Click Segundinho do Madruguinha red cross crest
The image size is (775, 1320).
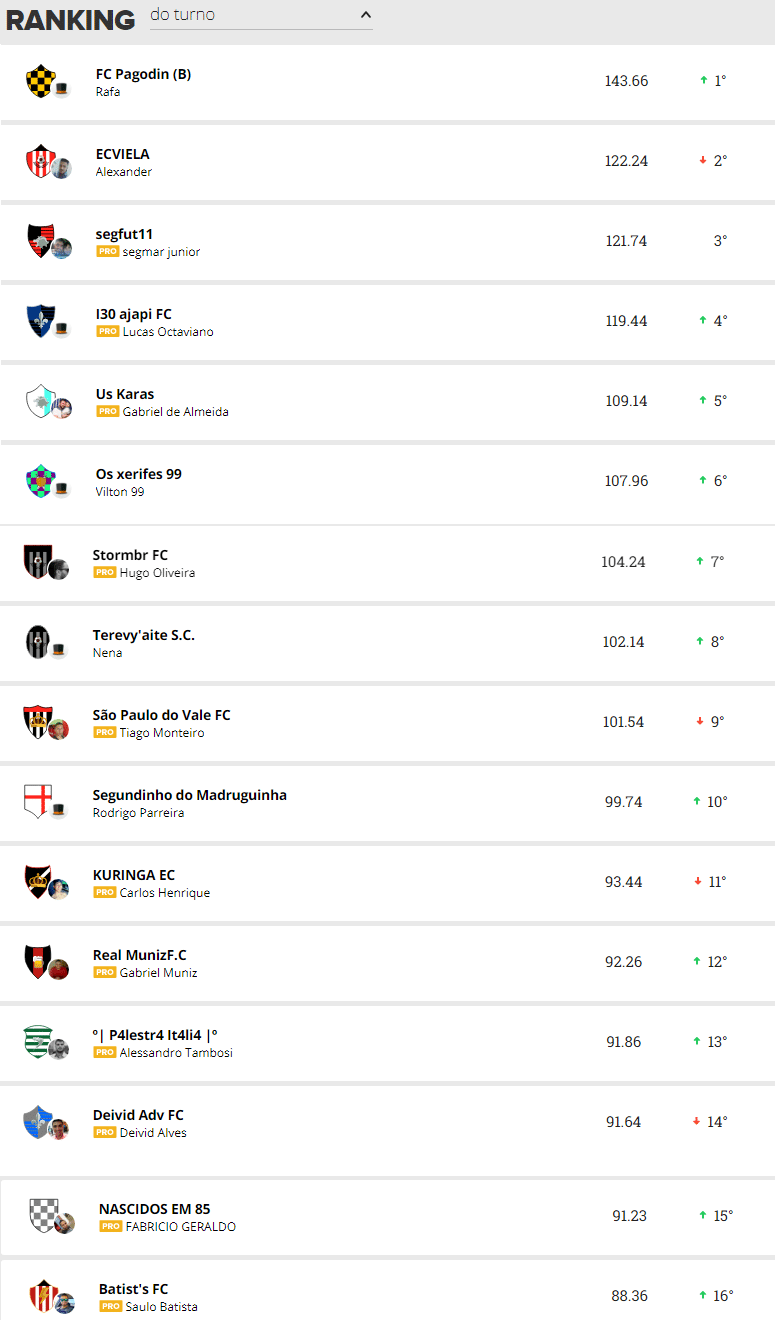point(37,802)
